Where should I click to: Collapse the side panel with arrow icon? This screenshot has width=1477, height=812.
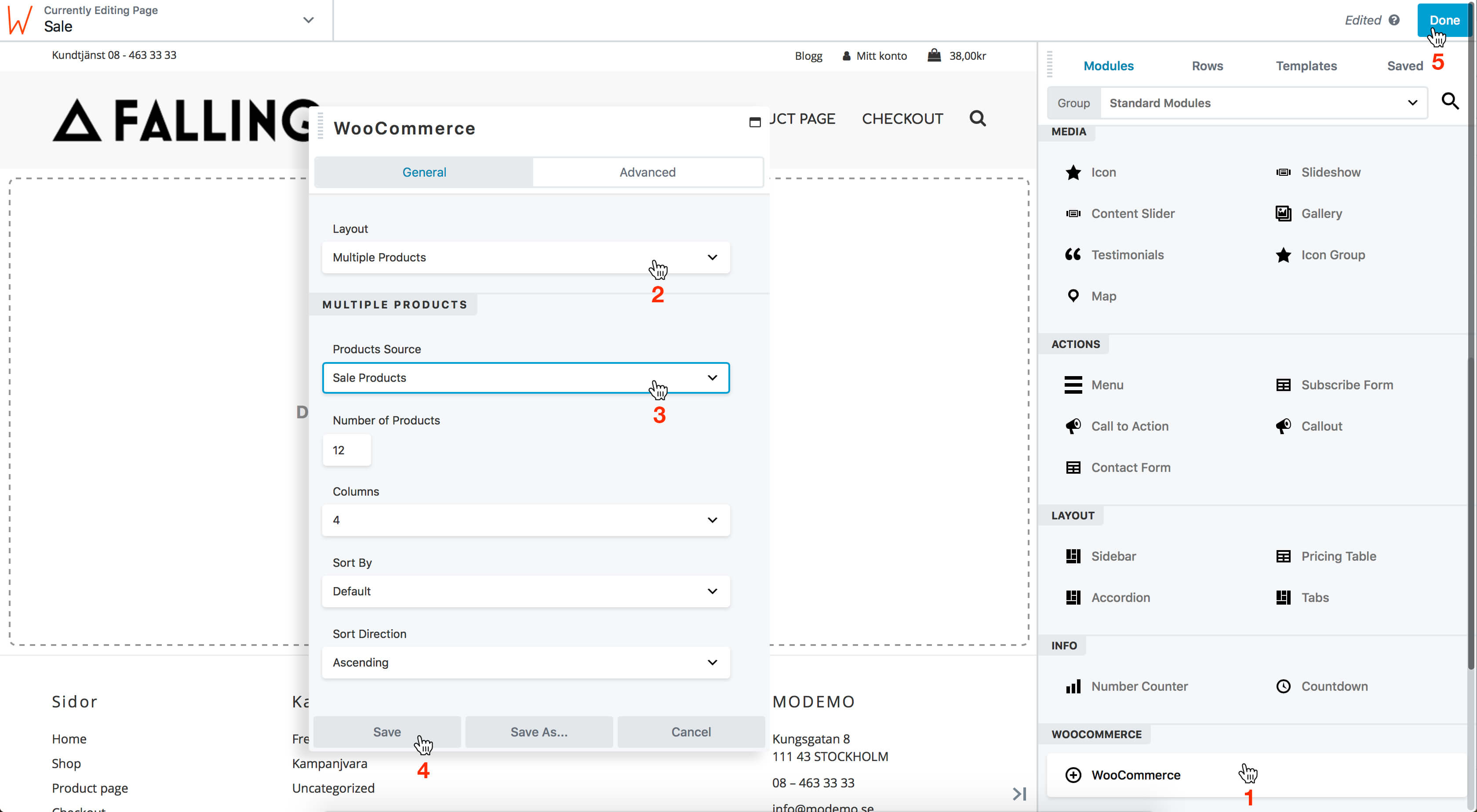pyautogui.click(x=1019, y=794)
